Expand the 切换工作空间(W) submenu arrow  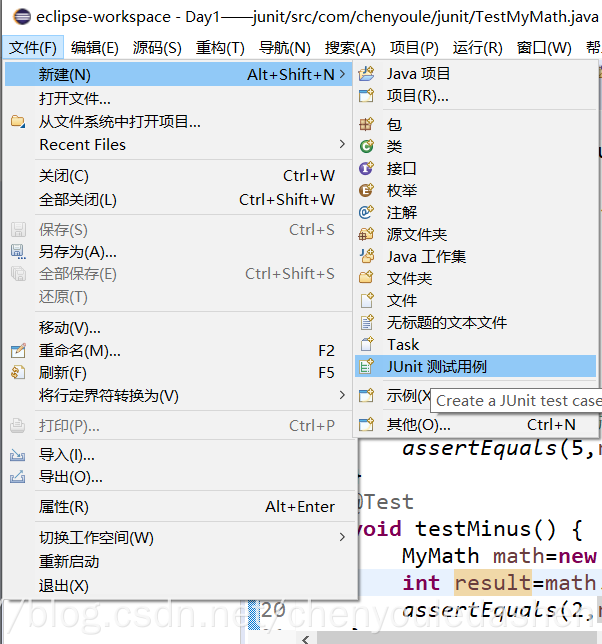point(342,537)
